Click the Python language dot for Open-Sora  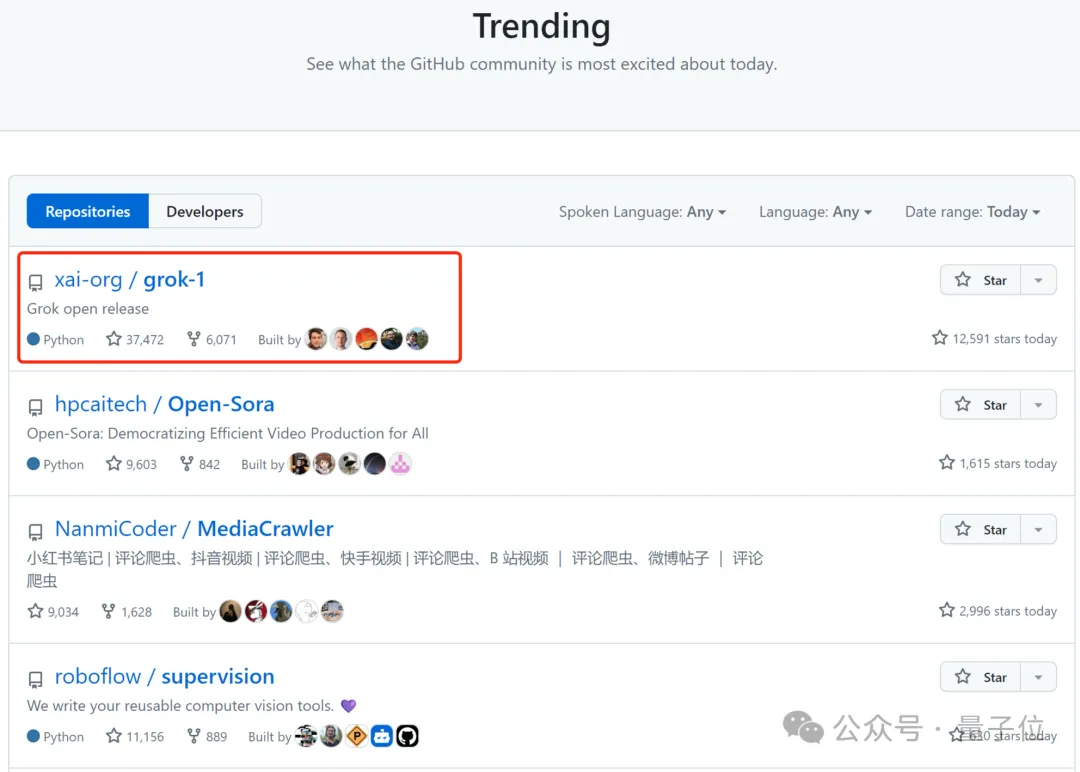(x=33, y=463)
